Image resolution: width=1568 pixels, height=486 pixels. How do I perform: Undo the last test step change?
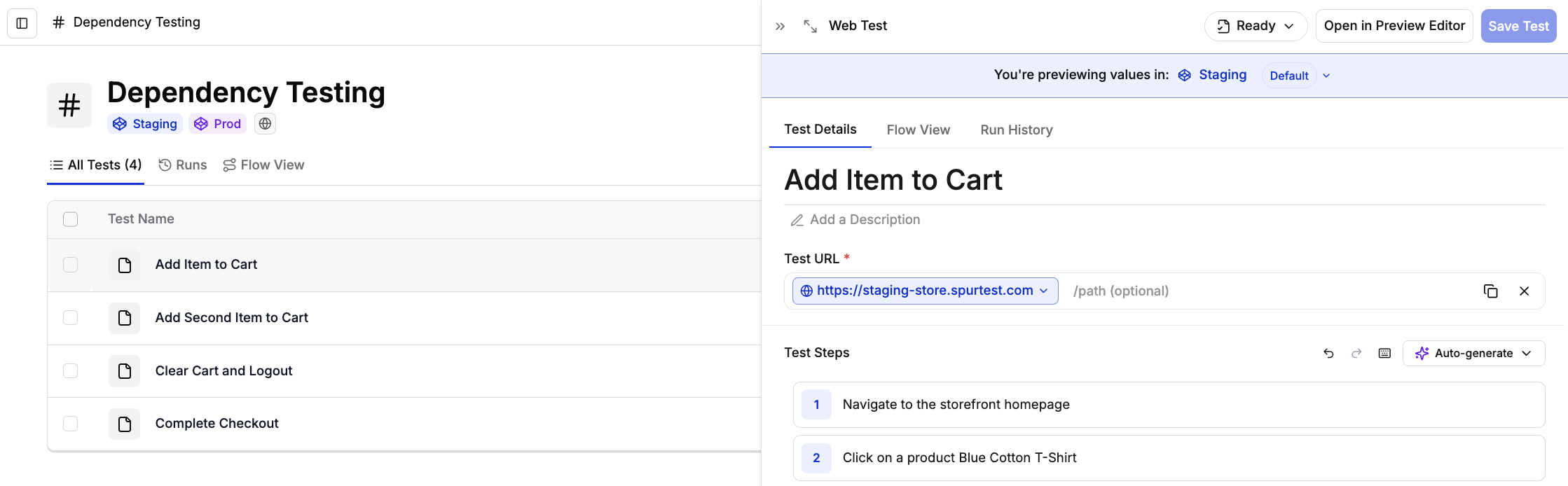pos(1328,354)
